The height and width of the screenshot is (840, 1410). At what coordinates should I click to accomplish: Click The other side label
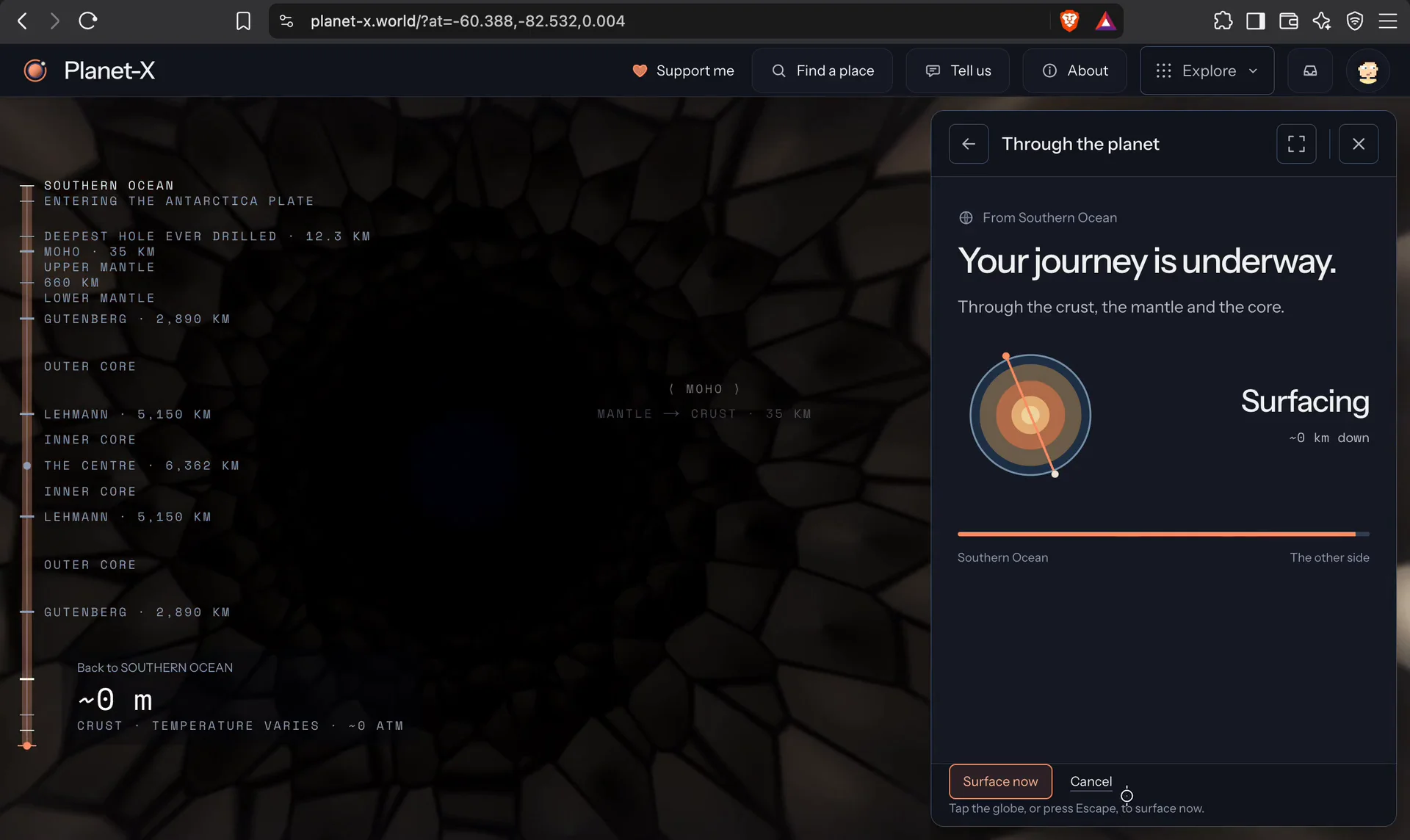pyautogui.click(x=1329, y=557)
